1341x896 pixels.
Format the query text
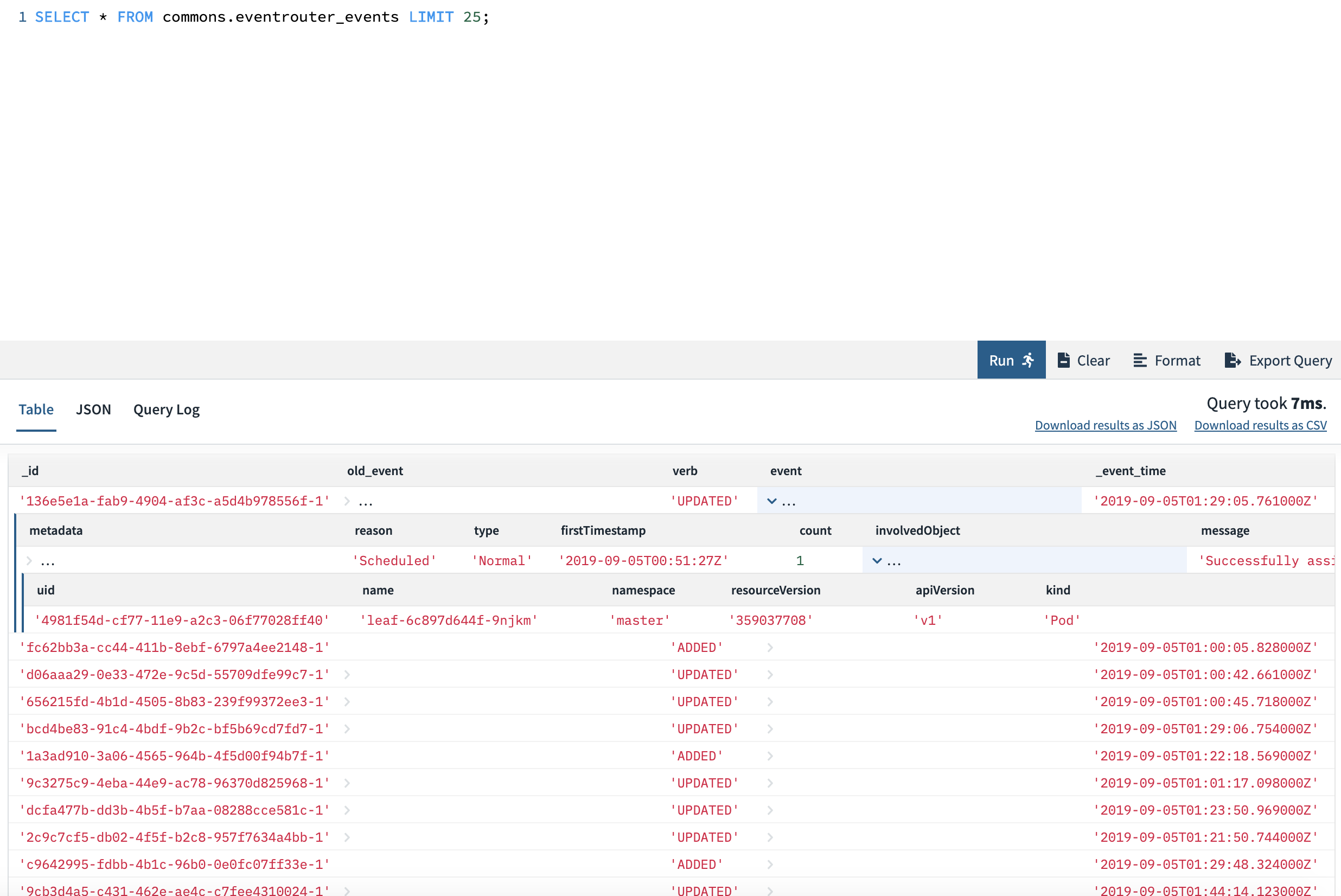1166,360
